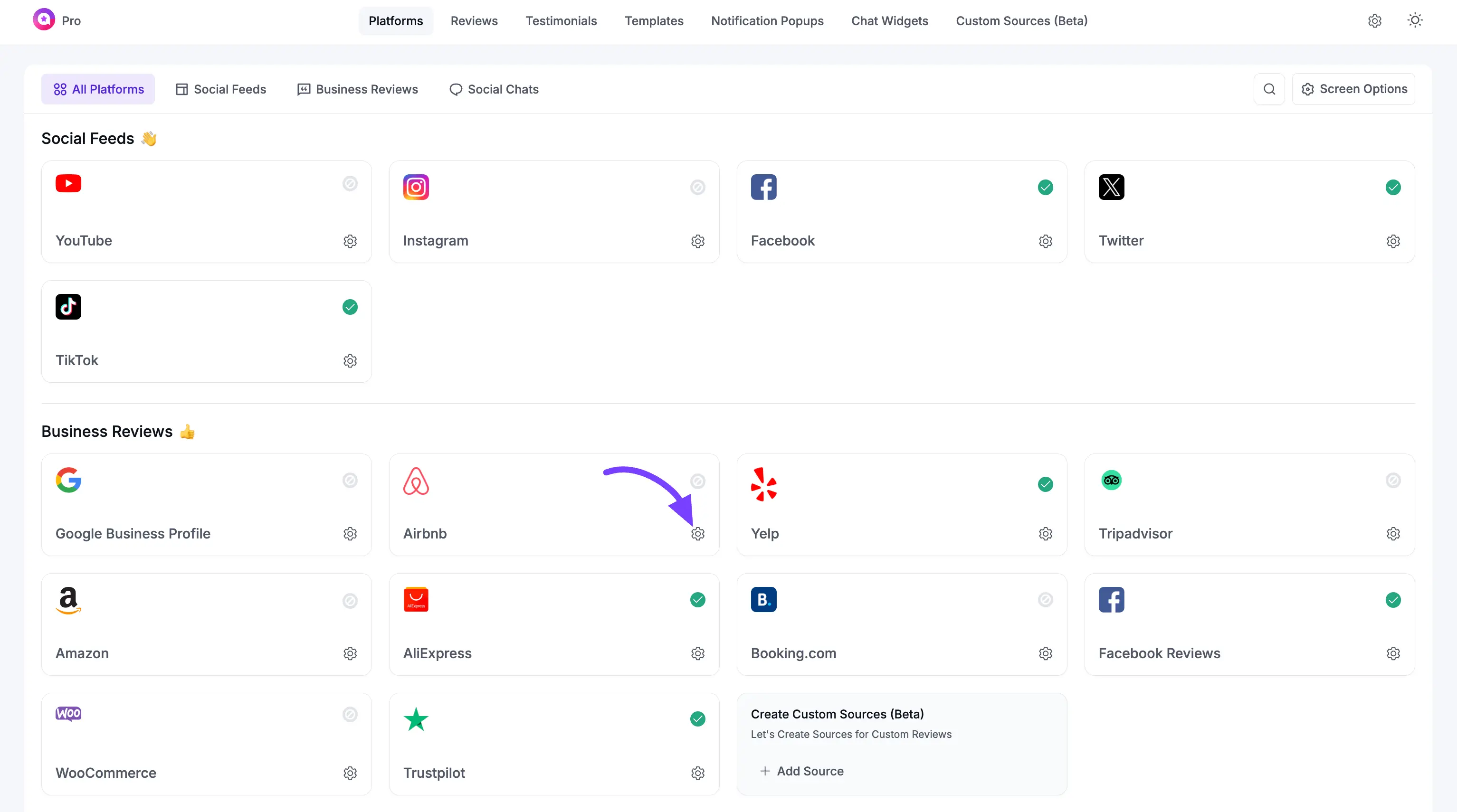Select the Tripadvisor owl icon
The height and width of the screenshot is (812, 1457).
pyautogui.click(x=1111, y=480)
